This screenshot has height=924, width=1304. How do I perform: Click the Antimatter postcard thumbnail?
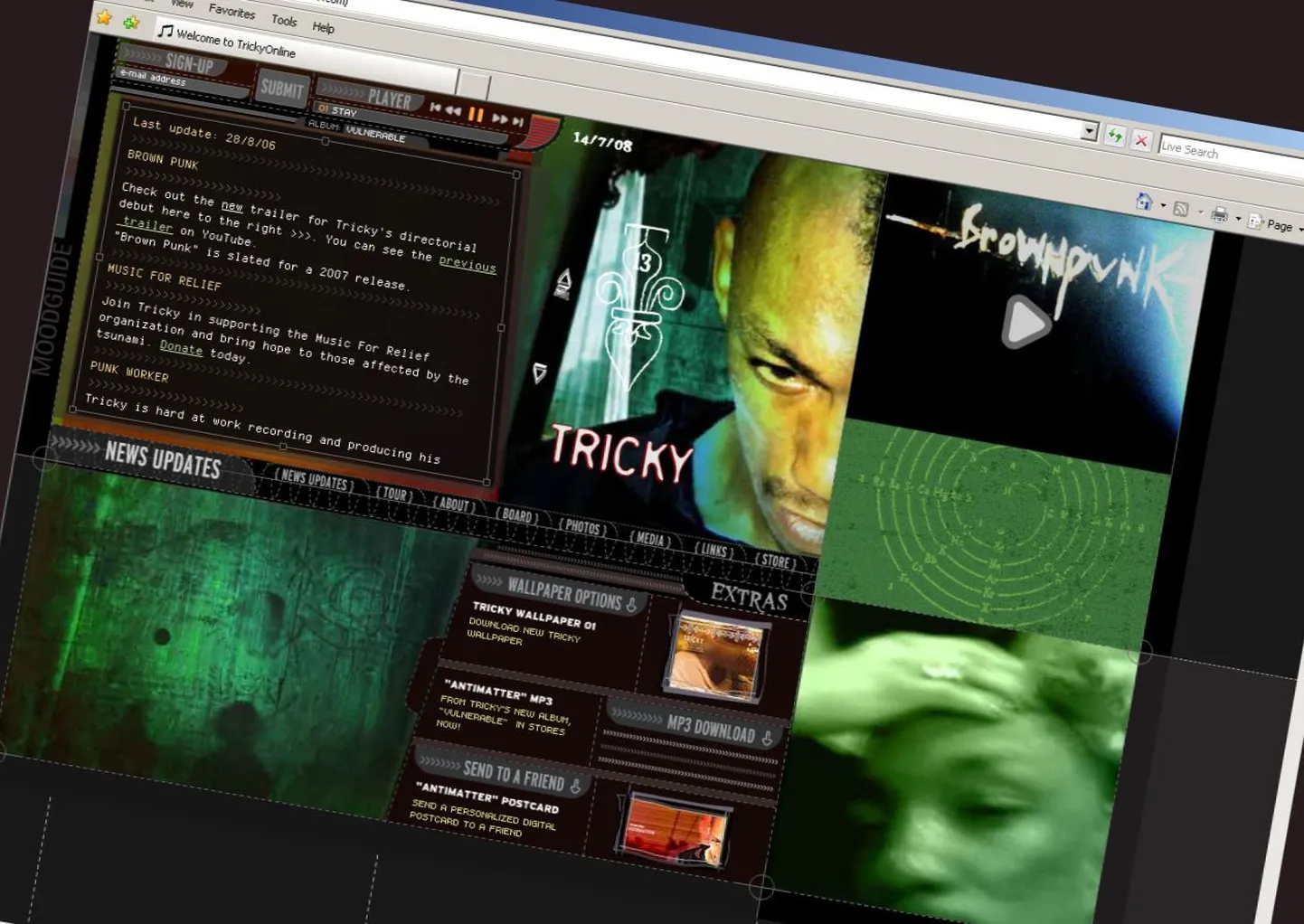[x=676, y=829]
